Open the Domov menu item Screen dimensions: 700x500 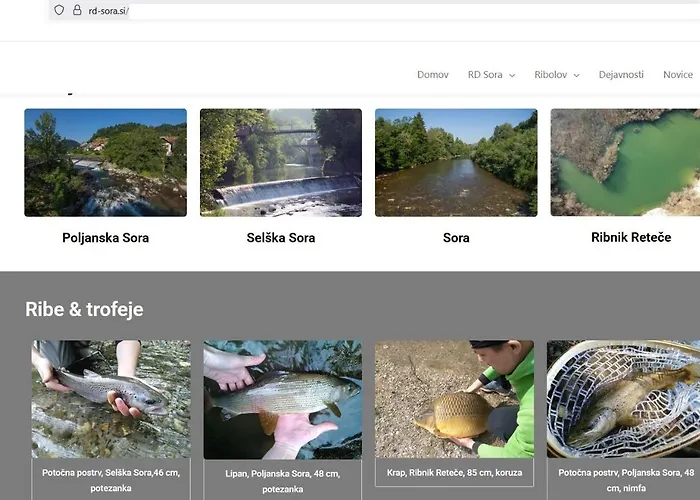(x=432, y=75)
